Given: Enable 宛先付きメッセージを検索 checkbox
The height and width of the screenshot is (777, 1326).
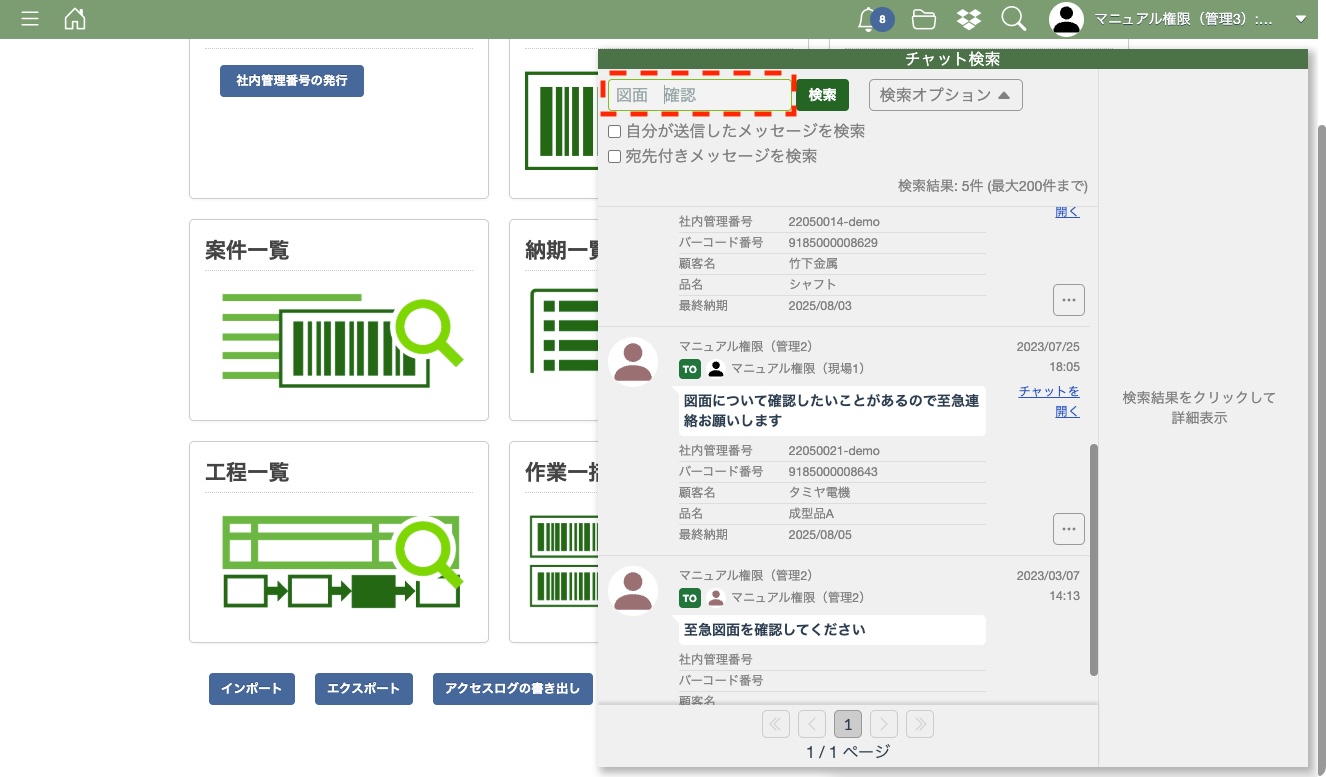Looking at the screenshot, I should tap(615, 157).
